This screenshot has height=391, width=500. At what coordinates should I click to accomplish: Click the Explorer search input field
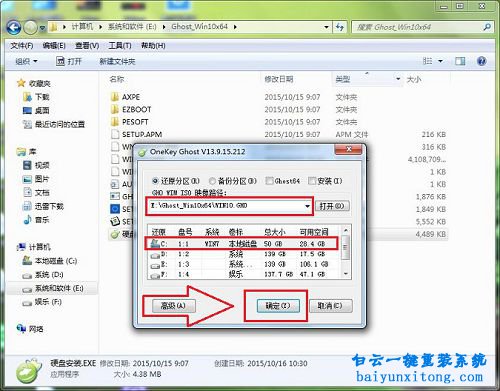(418, 27)
